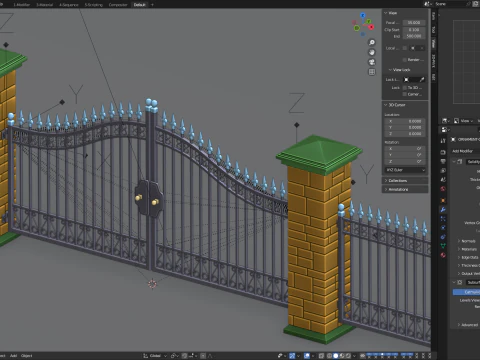
Task: Switch to the Compositor workspace tab
Action: (118, 5)
